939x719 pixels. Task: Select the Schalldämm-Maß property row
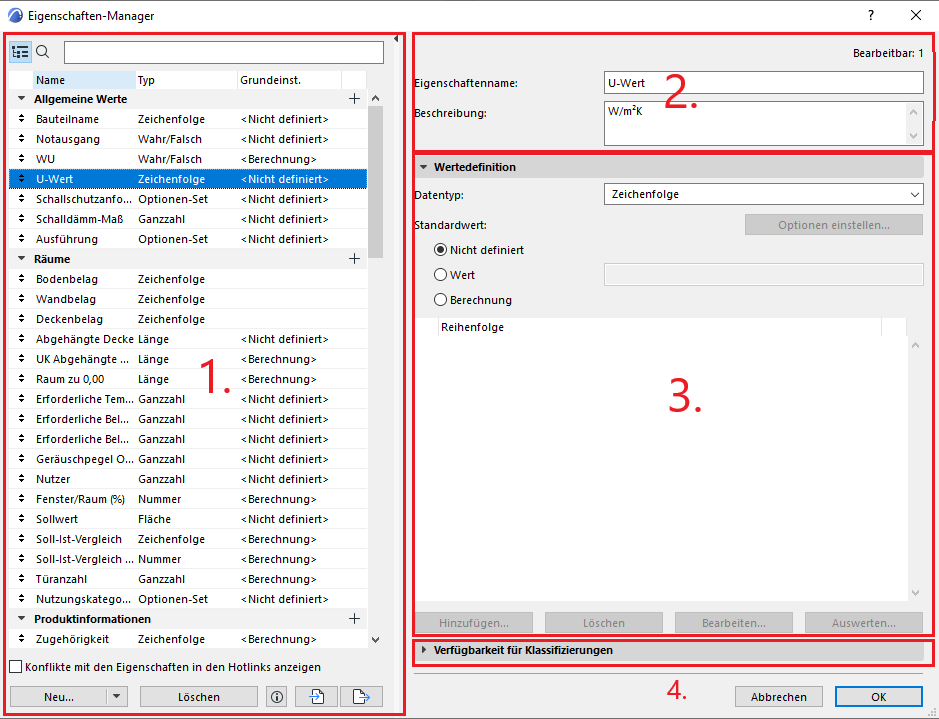click(80, 219)
